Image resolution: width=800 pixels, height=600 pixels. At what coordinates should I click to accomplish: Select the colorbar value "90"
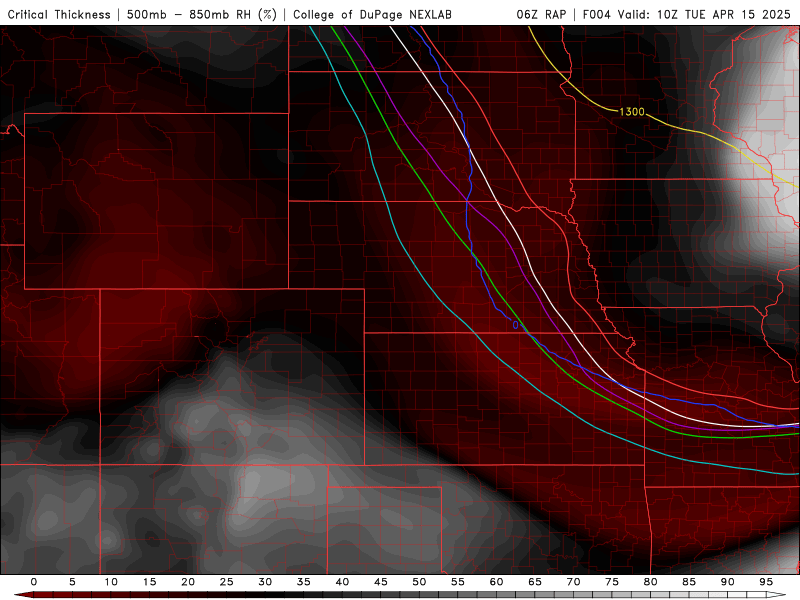728,582
